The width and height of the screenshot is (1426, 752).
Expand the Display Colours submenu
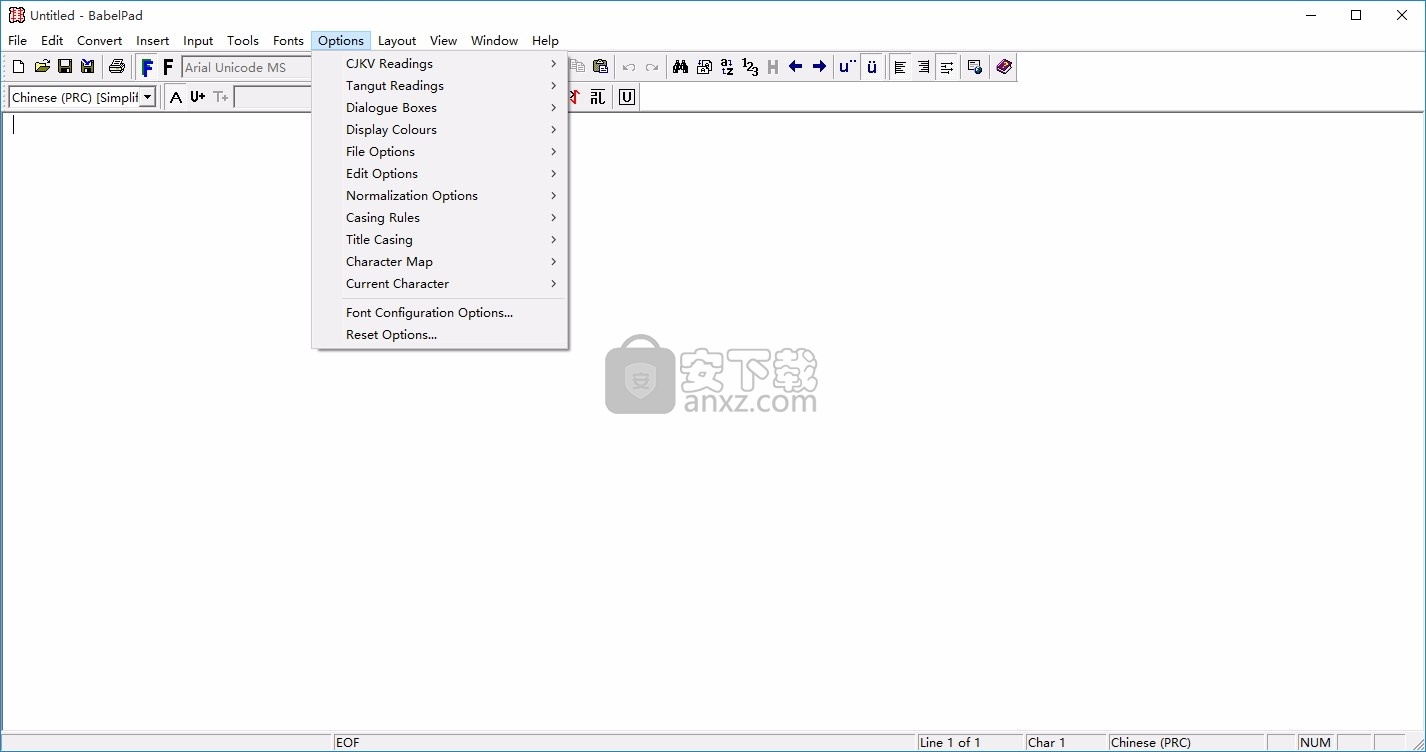tap(440, 130)
